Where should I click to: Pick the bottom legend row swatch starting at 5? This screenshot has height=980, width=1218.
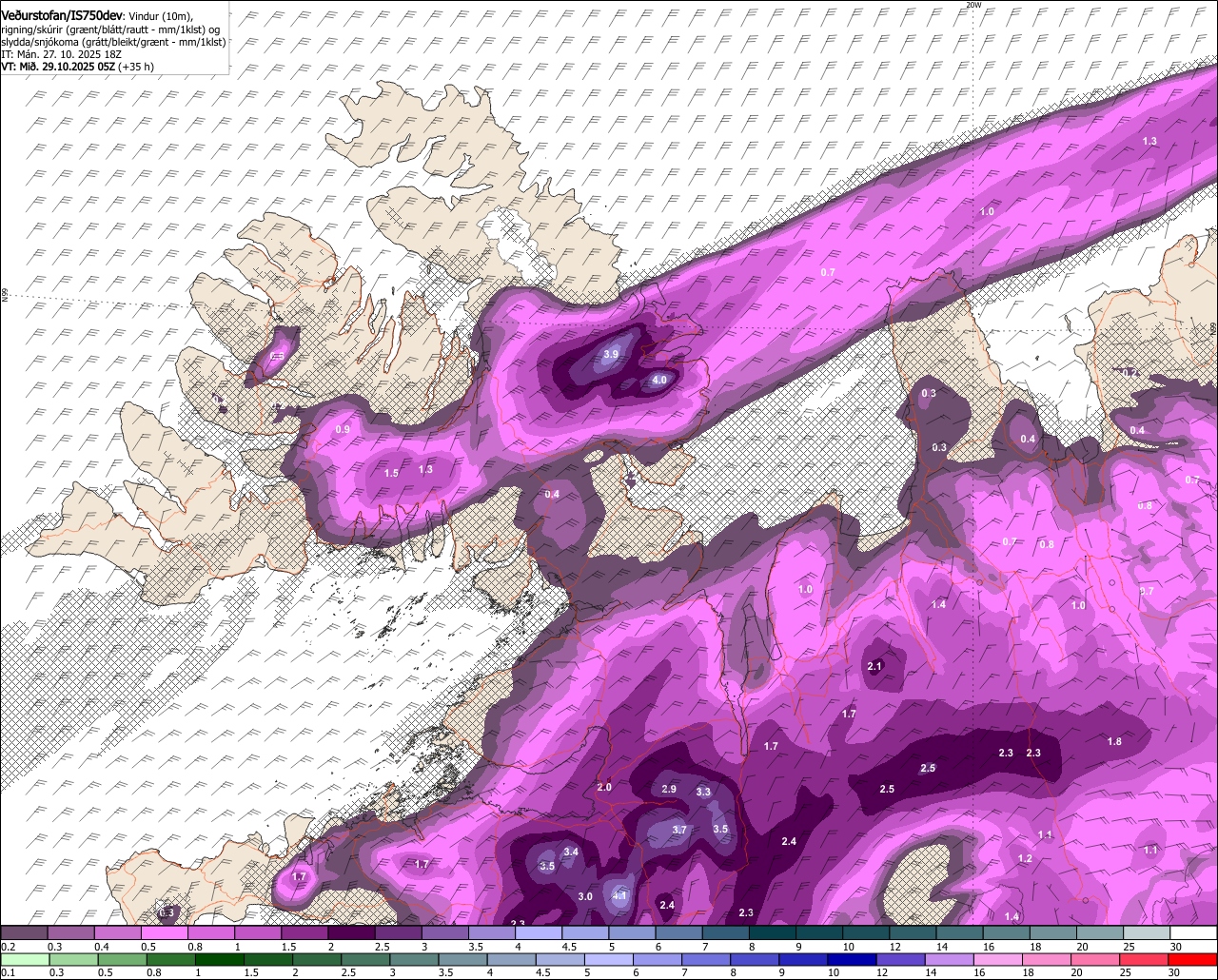click(x=608, y=960)
